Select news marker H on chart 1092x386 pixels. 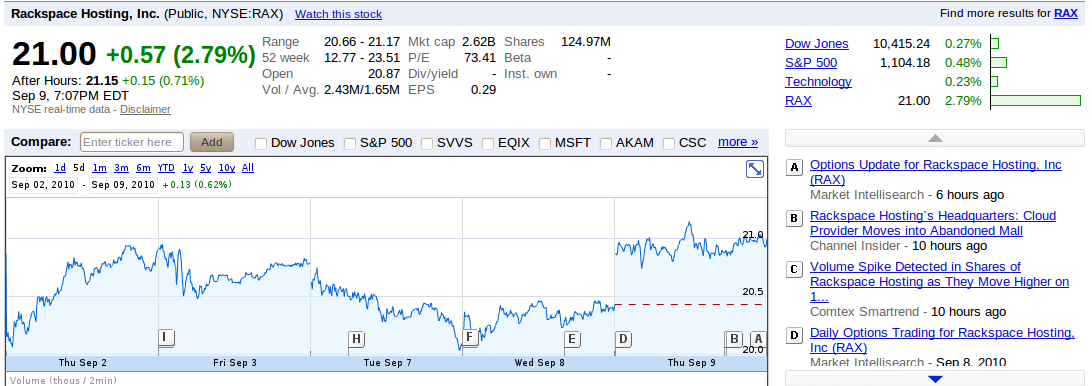click(x=356, y=339)
